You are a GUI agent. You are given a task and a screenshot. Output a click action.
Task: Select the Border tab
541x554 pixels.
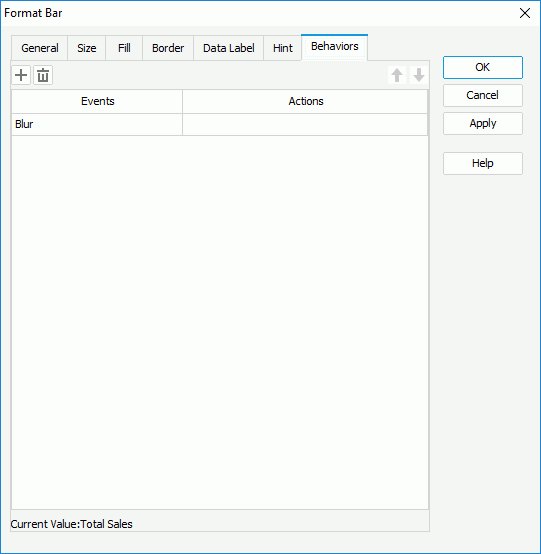[168, 48]
